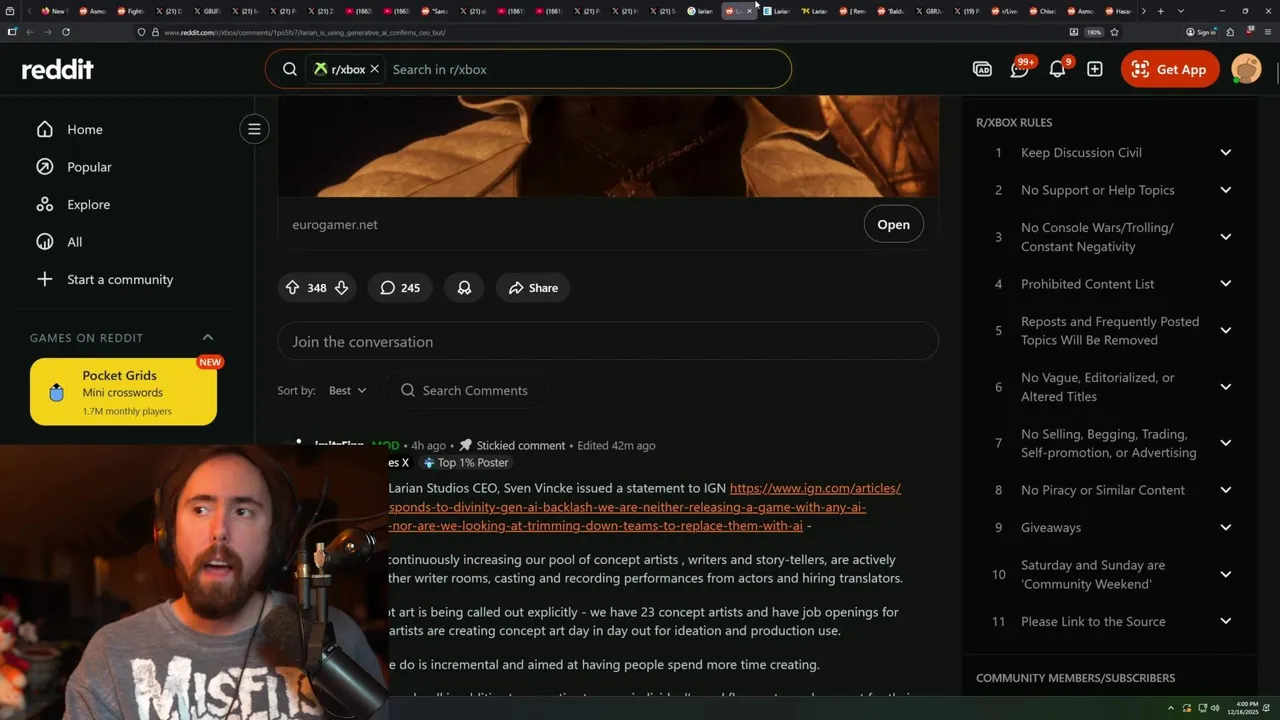Focus the Search in r/xbox field
Screen dimensions: 1280x720
point(585,69)
